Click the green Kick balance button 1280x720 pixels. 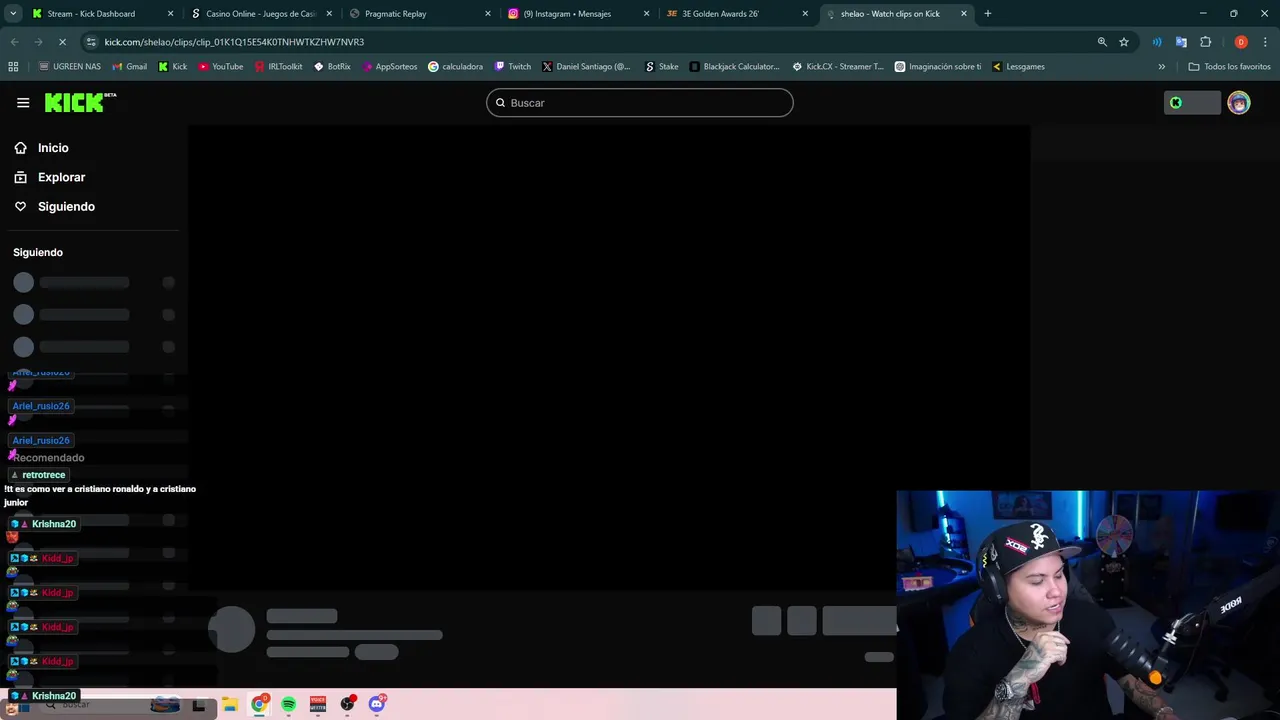pyautogui.click(x=1192, y=102)
